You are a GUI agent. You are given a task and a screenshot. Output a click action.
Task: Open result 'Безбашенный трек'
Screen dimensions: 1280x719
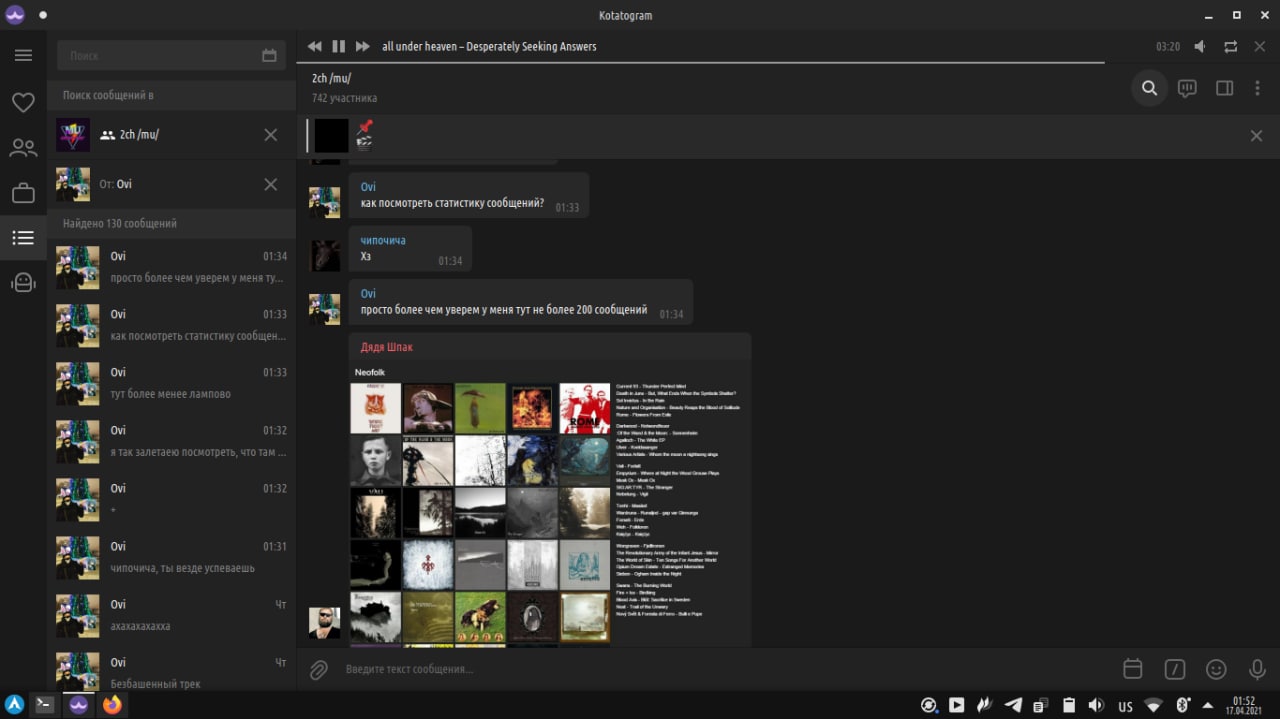click(x=171, y=670)
